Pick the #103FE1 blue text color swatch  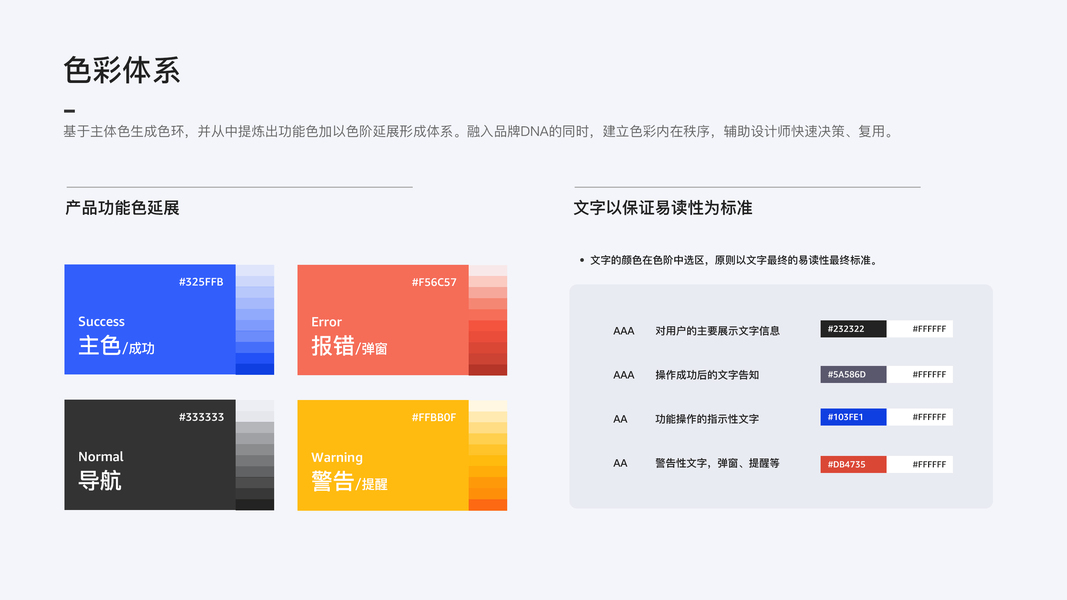pyautogui.click(x=853, y=417)
